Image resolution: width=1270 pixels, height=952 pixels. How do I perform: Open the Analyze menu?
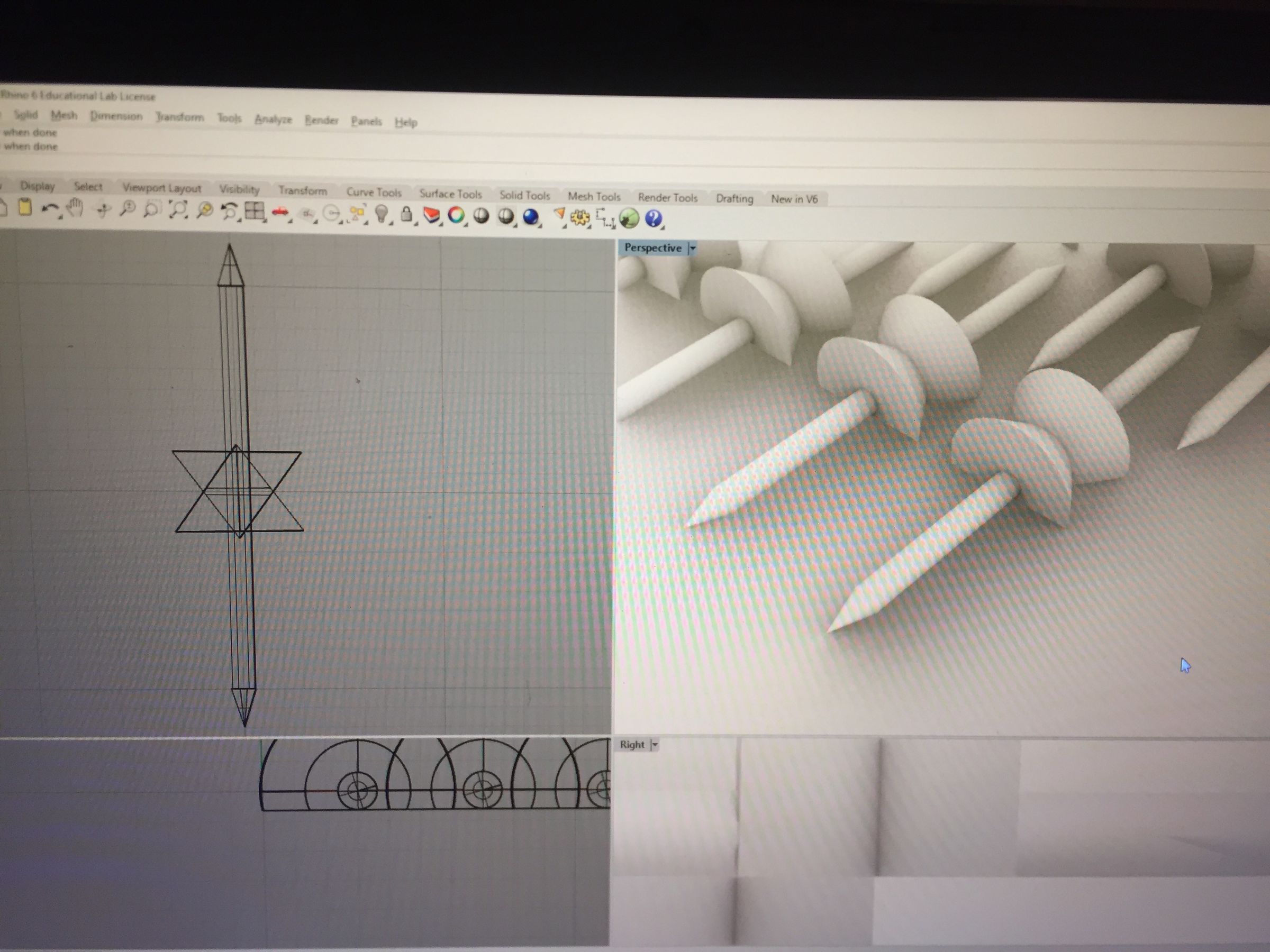point(273,120)
